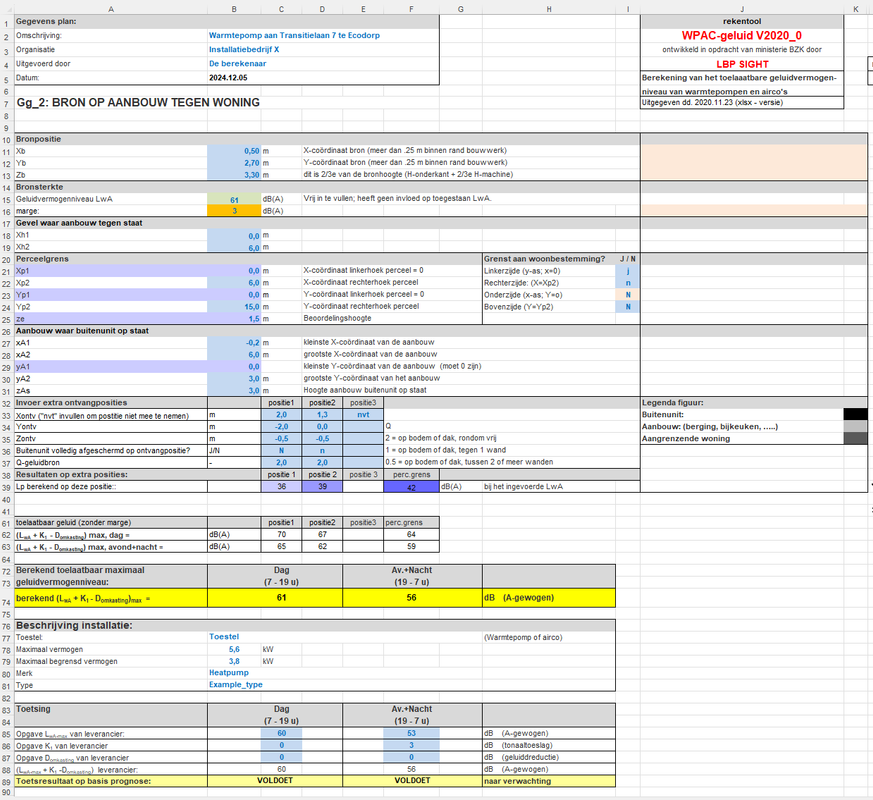Select the Bovenzijde J/N cell 'N'

pos(627,307)
